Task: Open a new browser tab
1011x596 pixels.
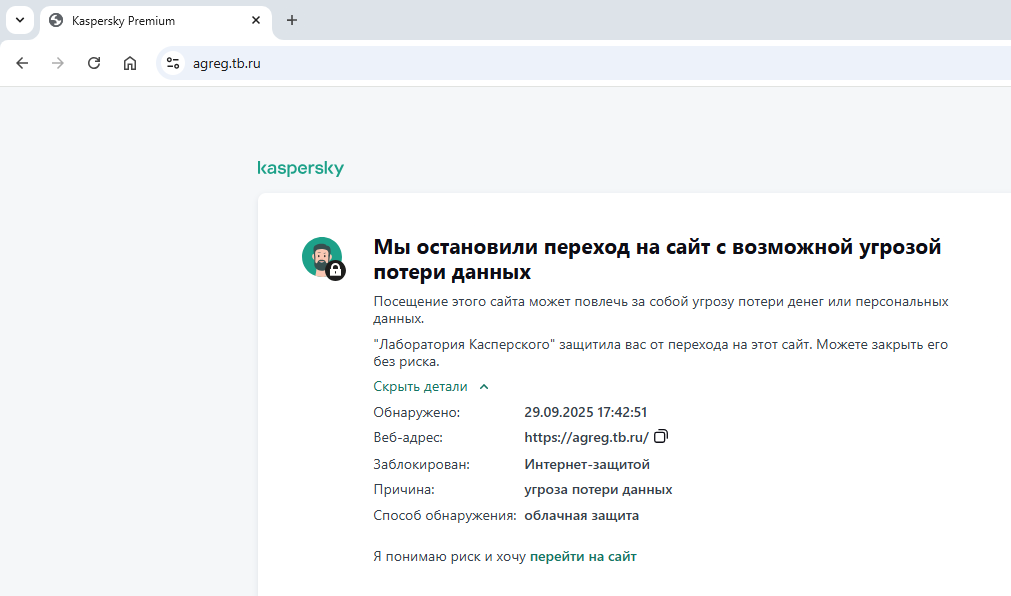Action: tap(292, 21)
